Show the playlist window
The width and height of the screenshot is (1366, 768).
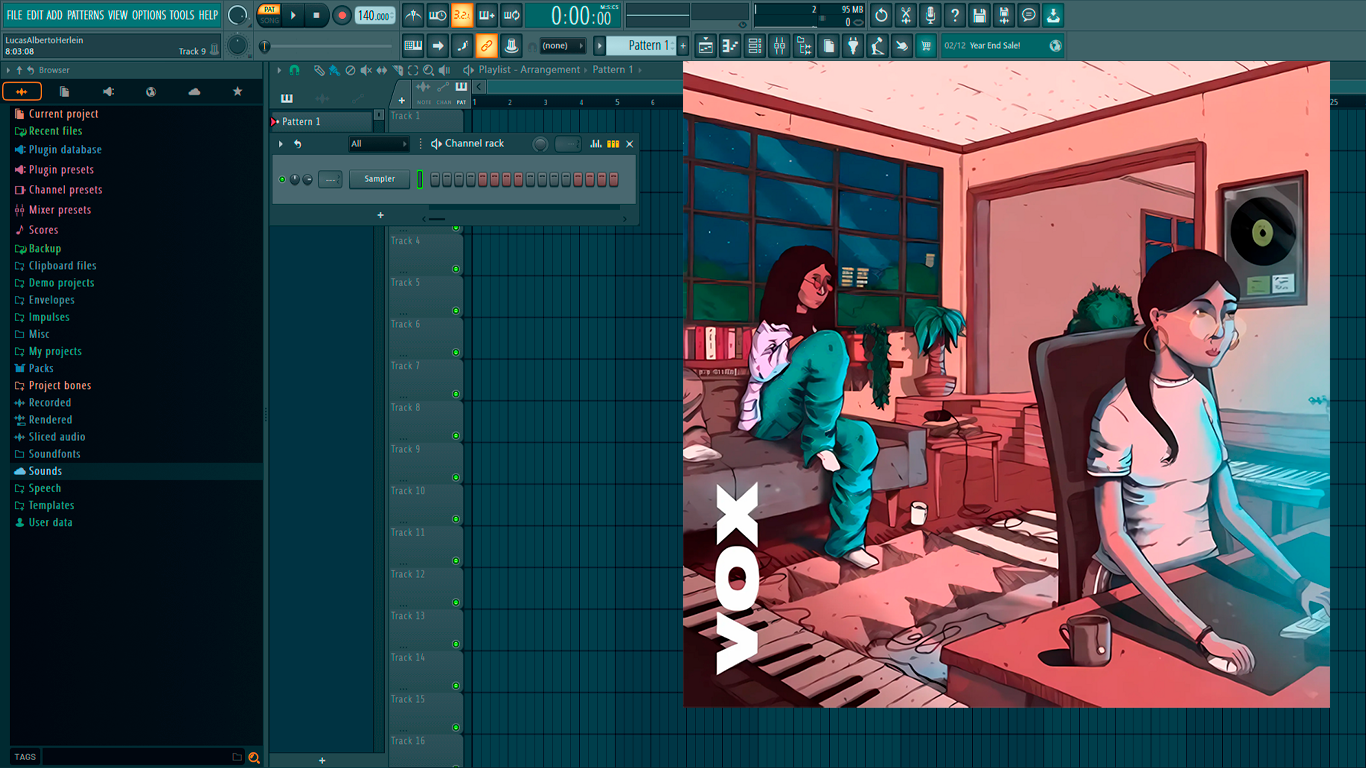[x=705, y=45]
